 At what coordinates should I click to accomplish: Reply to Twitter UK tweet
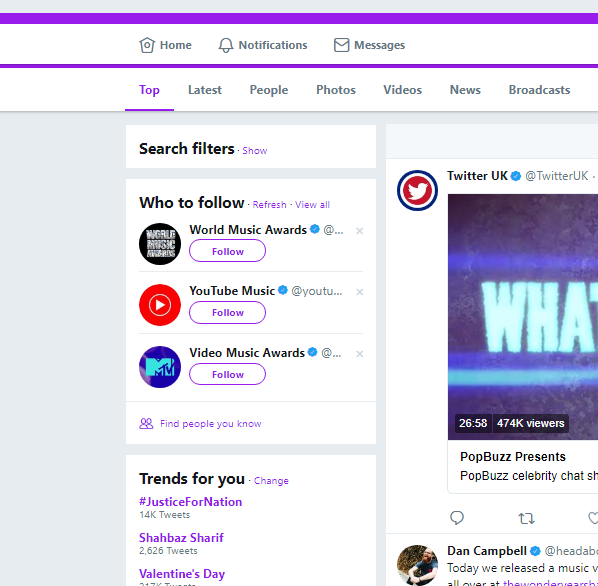457,518
